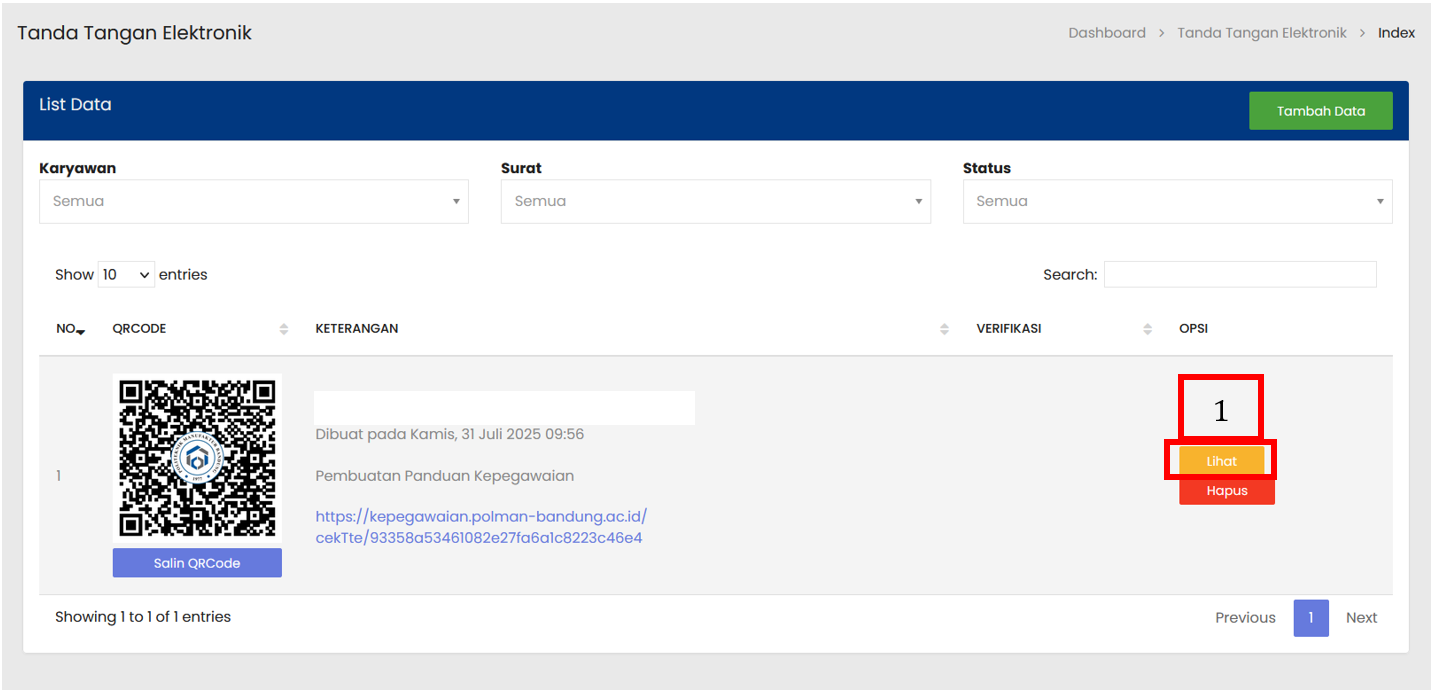The width and height of the screenshot is (1431, 691).
Task: Expand the Surat filter dropdown
Action: coord(715,201)
